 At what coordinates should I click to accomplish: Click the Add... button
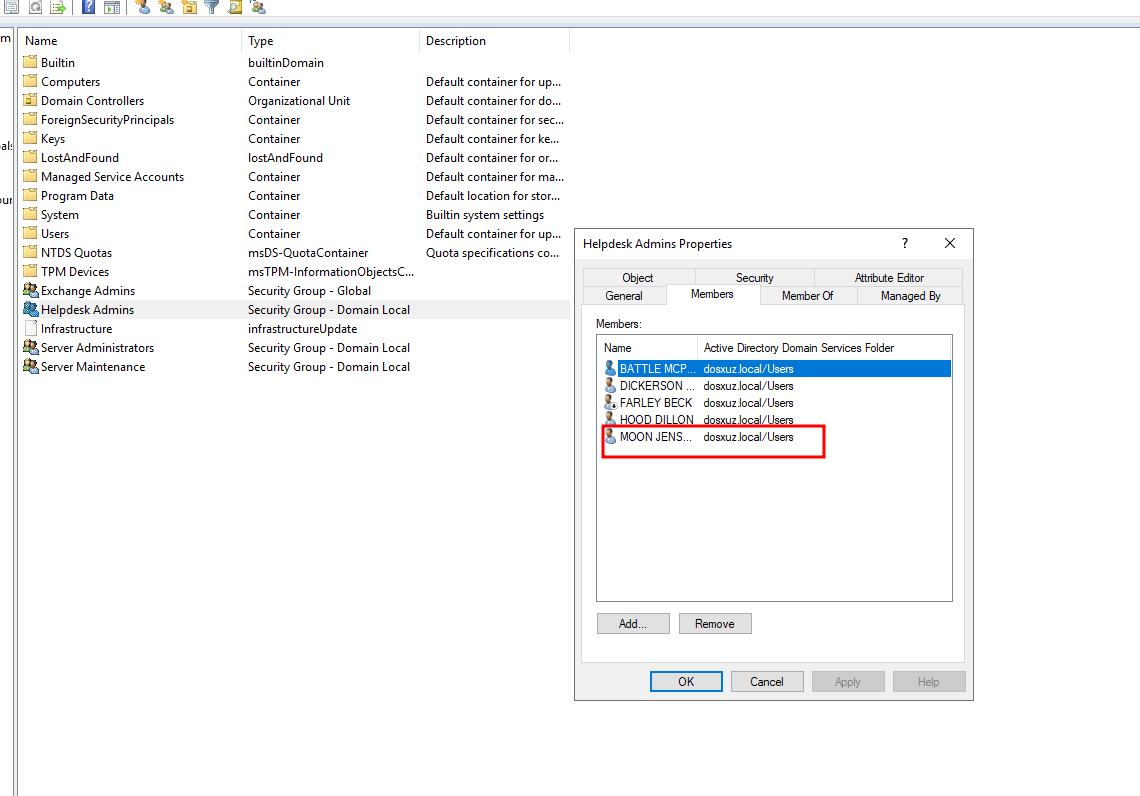[x=632, y=624]
